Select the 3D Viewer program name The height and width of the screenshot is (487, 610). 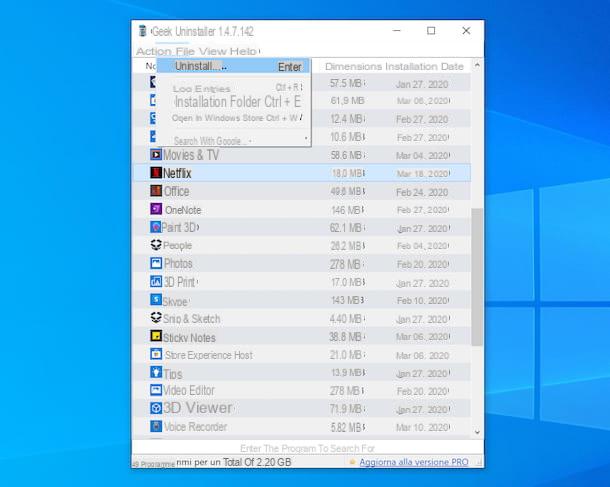click(198, 408)
